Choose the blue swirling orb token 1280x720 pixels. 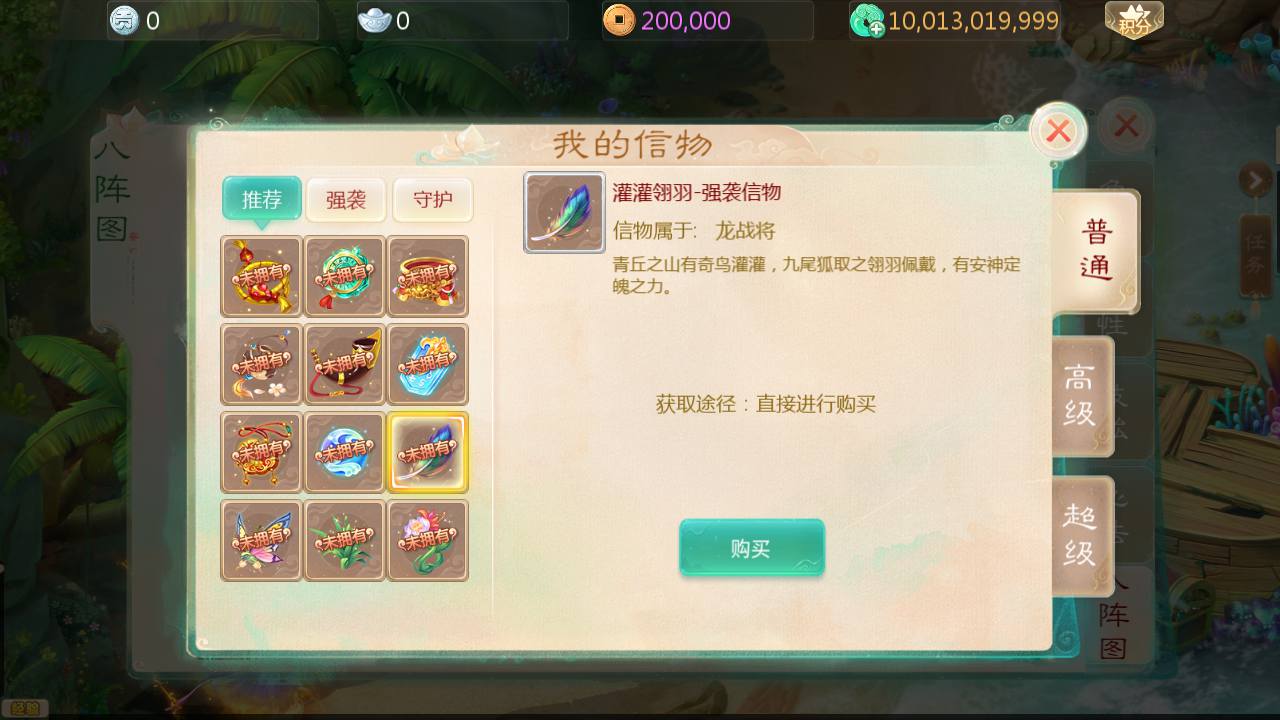[344, 452]
